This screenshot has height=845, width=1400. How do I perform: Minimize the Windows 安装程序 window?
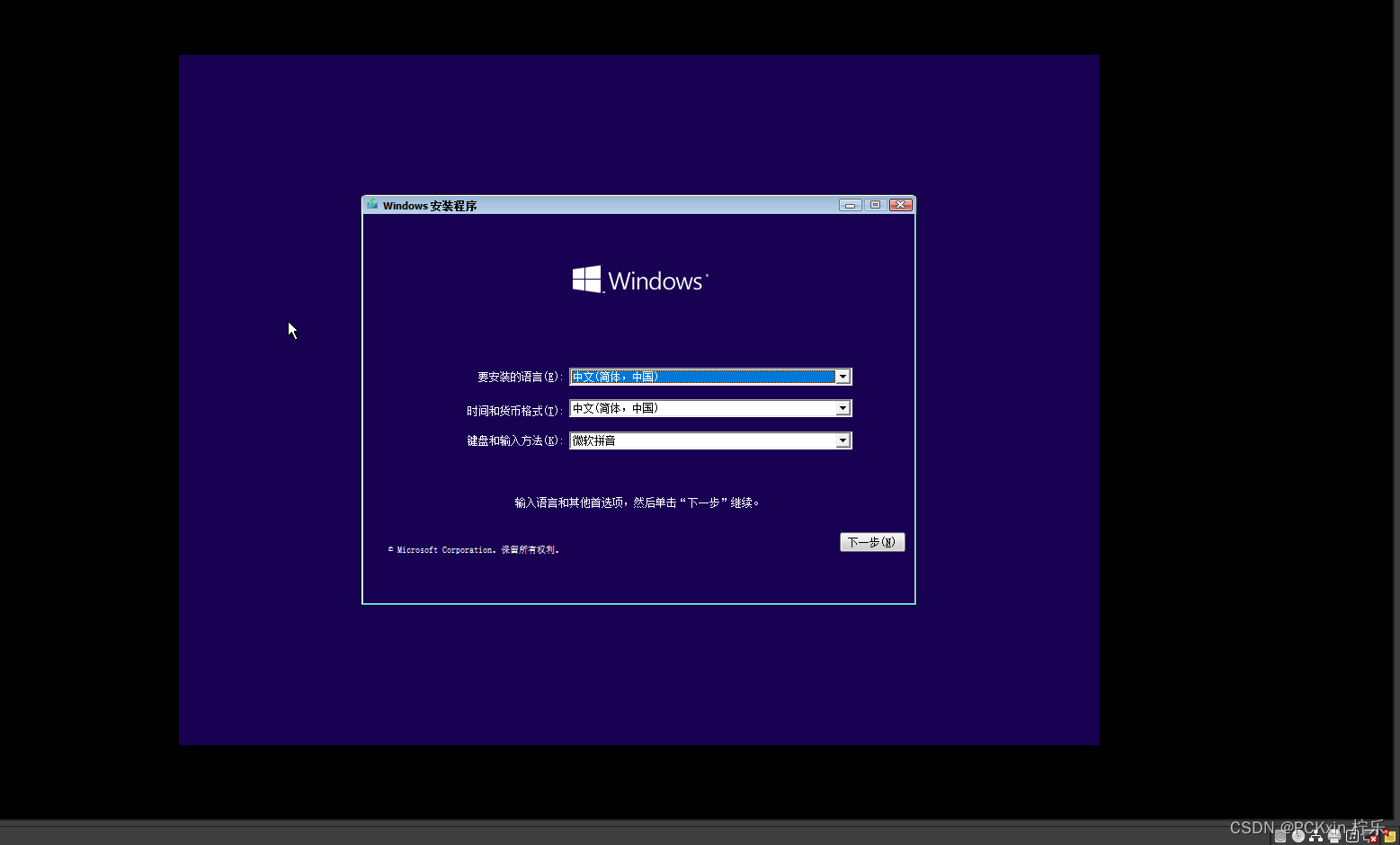click(x=850, y=205)
